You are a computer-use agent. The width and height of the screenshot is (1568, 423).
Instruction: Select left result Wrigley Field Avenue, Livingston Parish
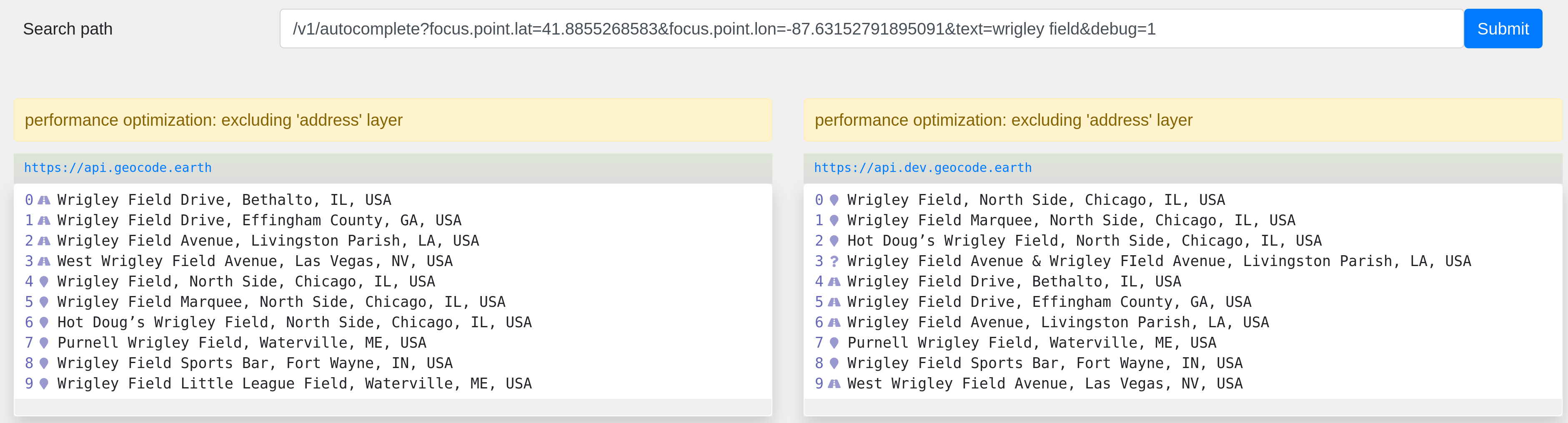(x=268, y=241)
